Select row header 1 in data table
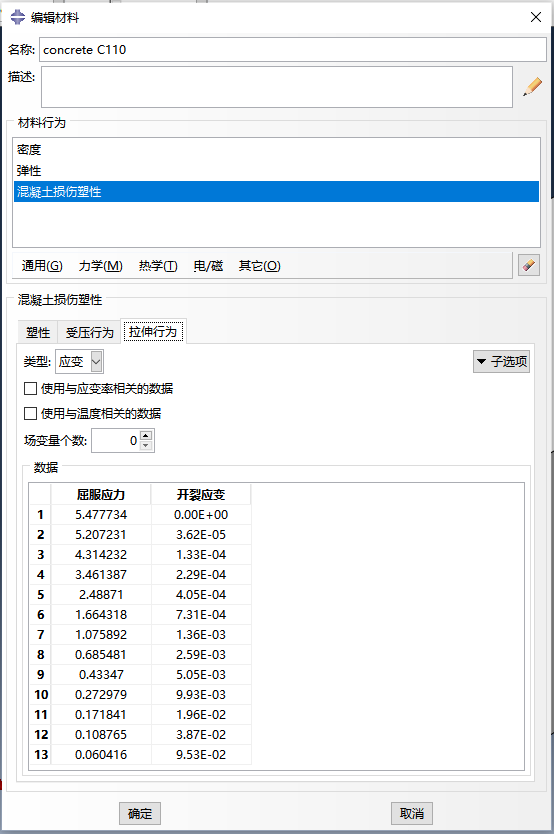The height and width of the screenshot is (834, 554). tap(40, 515)
